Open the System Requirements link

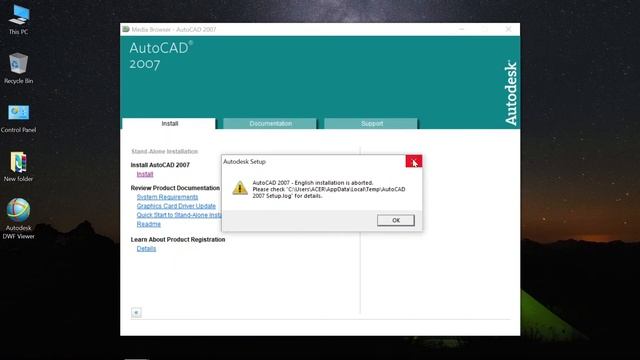click(x=167, y=197)
